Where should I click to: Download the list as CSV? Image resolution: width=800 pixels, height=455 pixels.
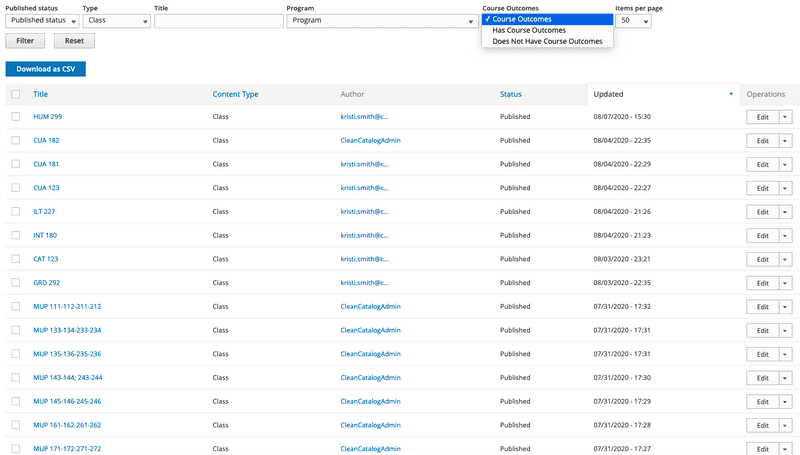[x=45, y=69]
